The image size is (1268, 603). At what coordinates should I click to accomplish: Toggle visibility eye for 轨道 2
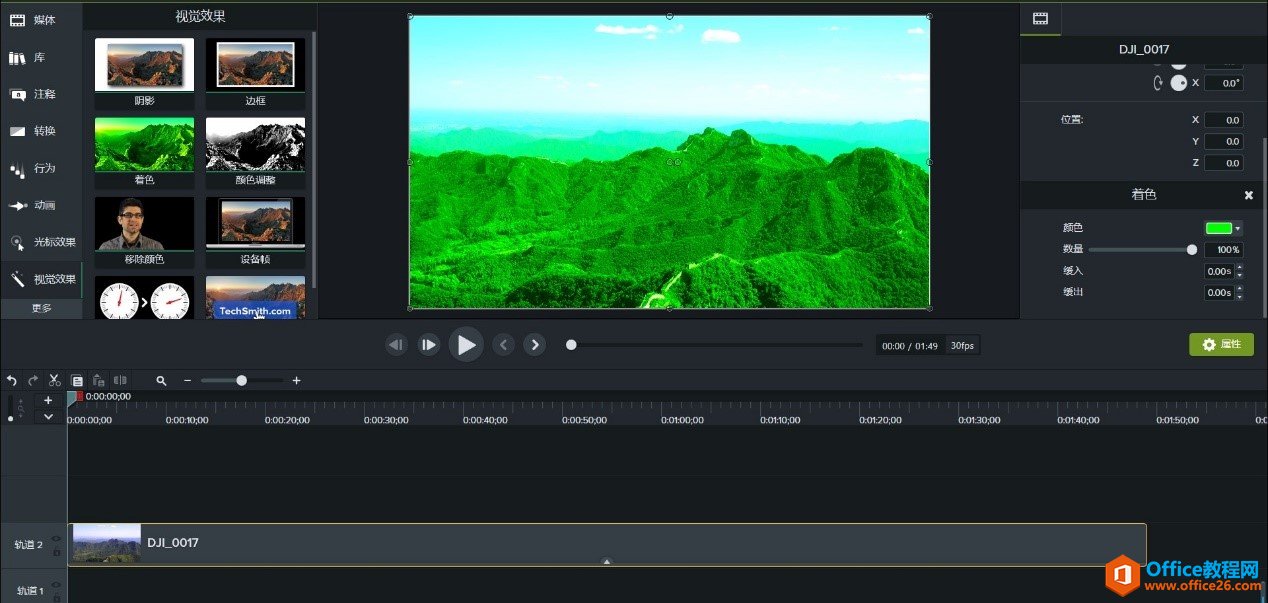coord(56,538)
